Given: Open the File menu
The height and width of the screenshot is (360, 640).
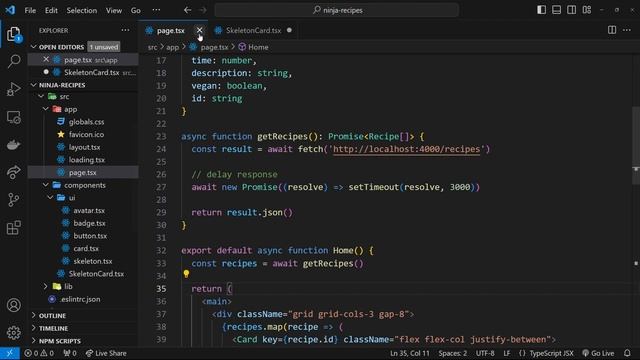Looking at the screenshot, I should tap(30, 10).
